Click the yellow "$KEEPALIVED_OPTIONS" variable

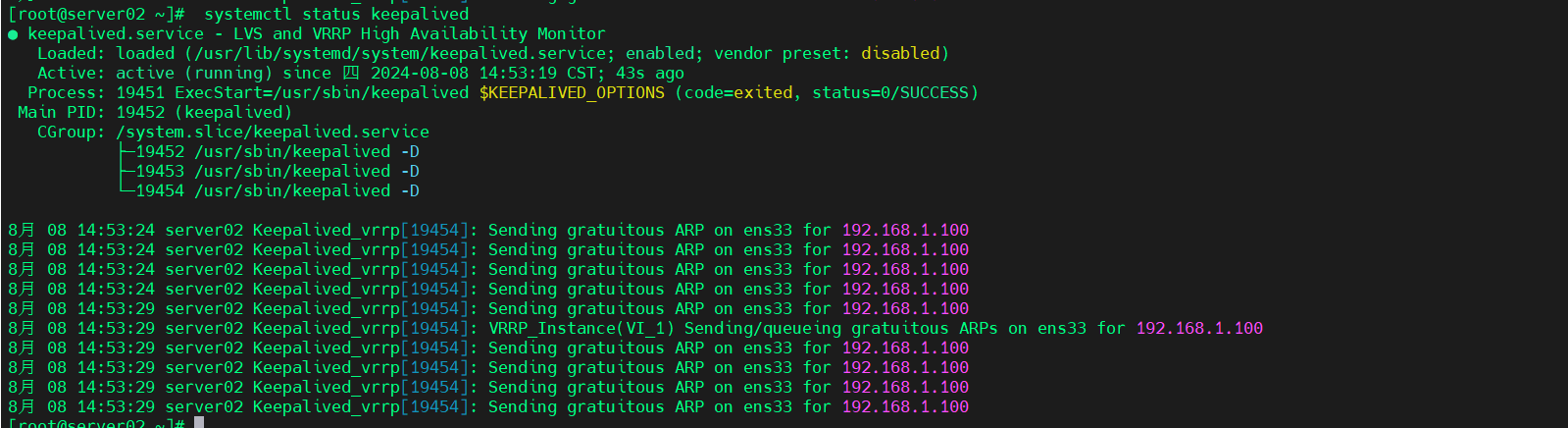pyautogui.click(x=572, y=92)
